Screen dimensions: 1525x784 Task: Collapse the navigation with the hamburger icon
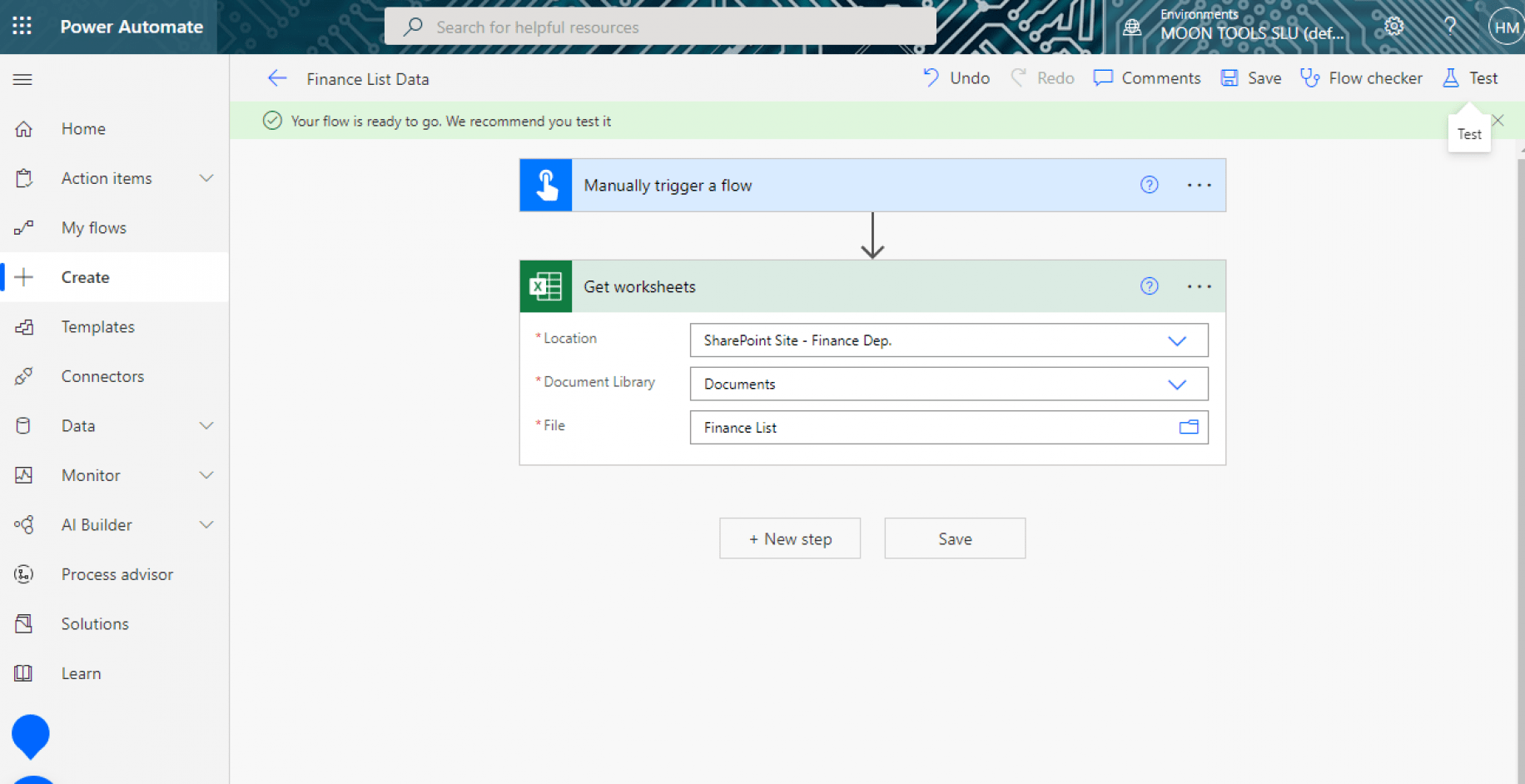pos(22,78)
